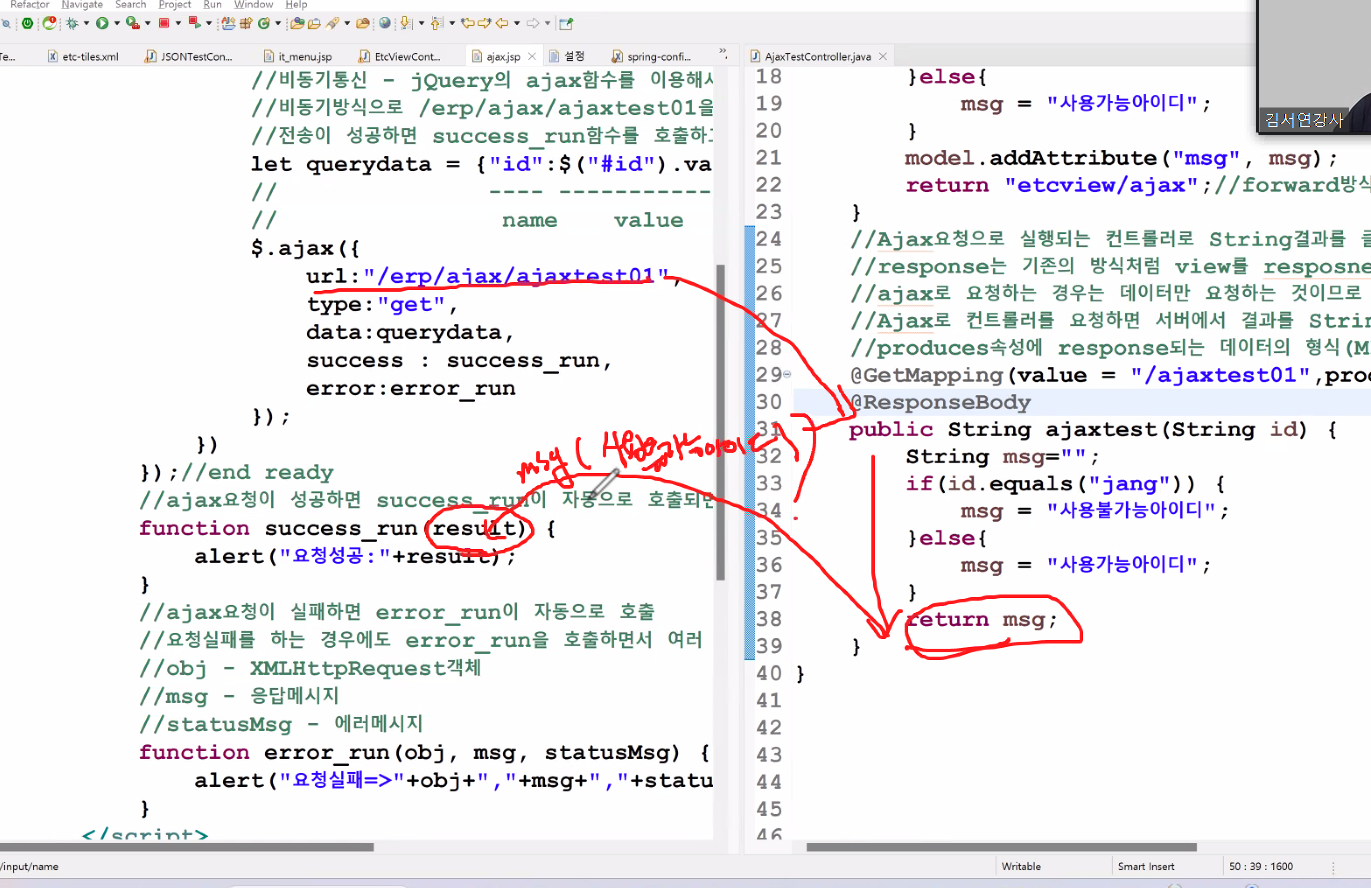This screenshot has width=1371, height=888.
Task: Click the red Stop square icon
Action: coord(164,22)
